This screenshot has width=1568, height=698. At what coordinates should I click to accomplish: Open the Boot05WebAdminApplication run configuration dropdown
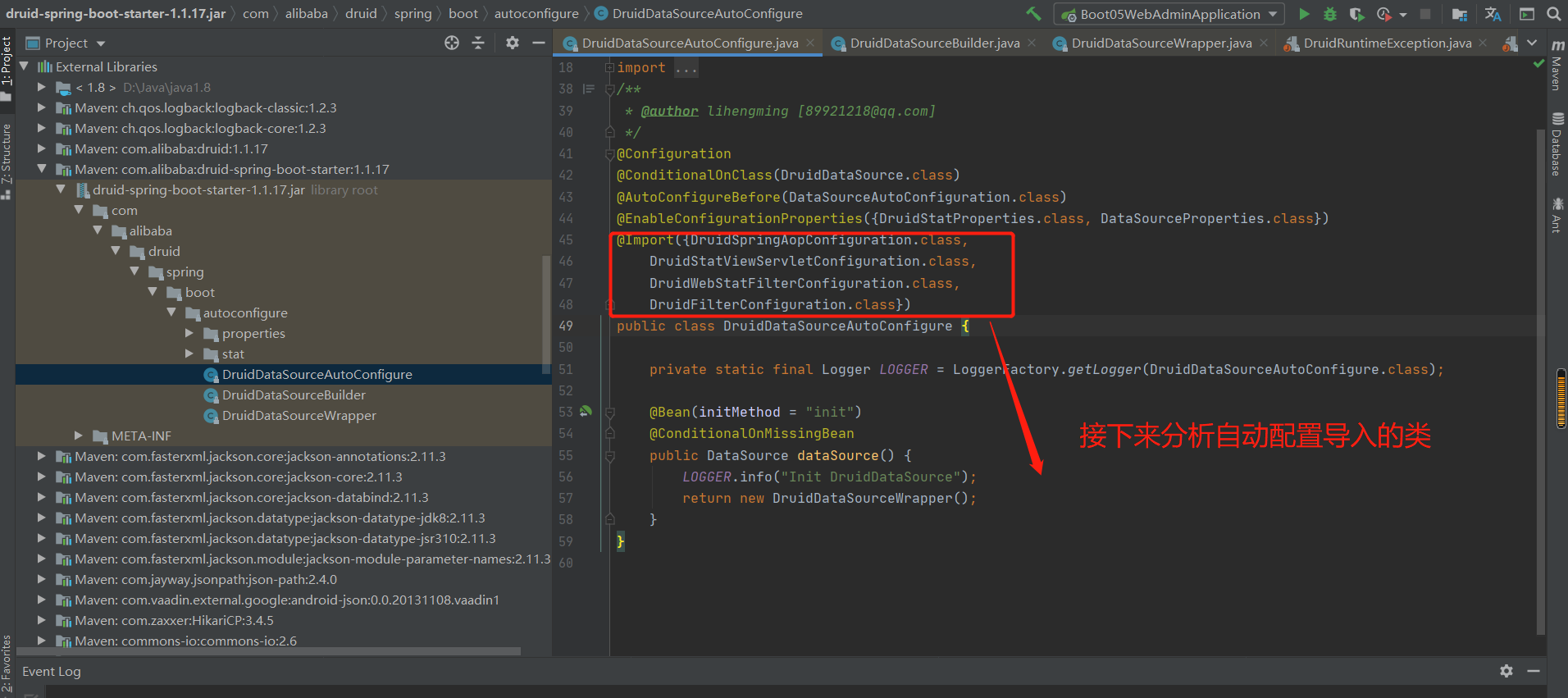[1169, 14]
